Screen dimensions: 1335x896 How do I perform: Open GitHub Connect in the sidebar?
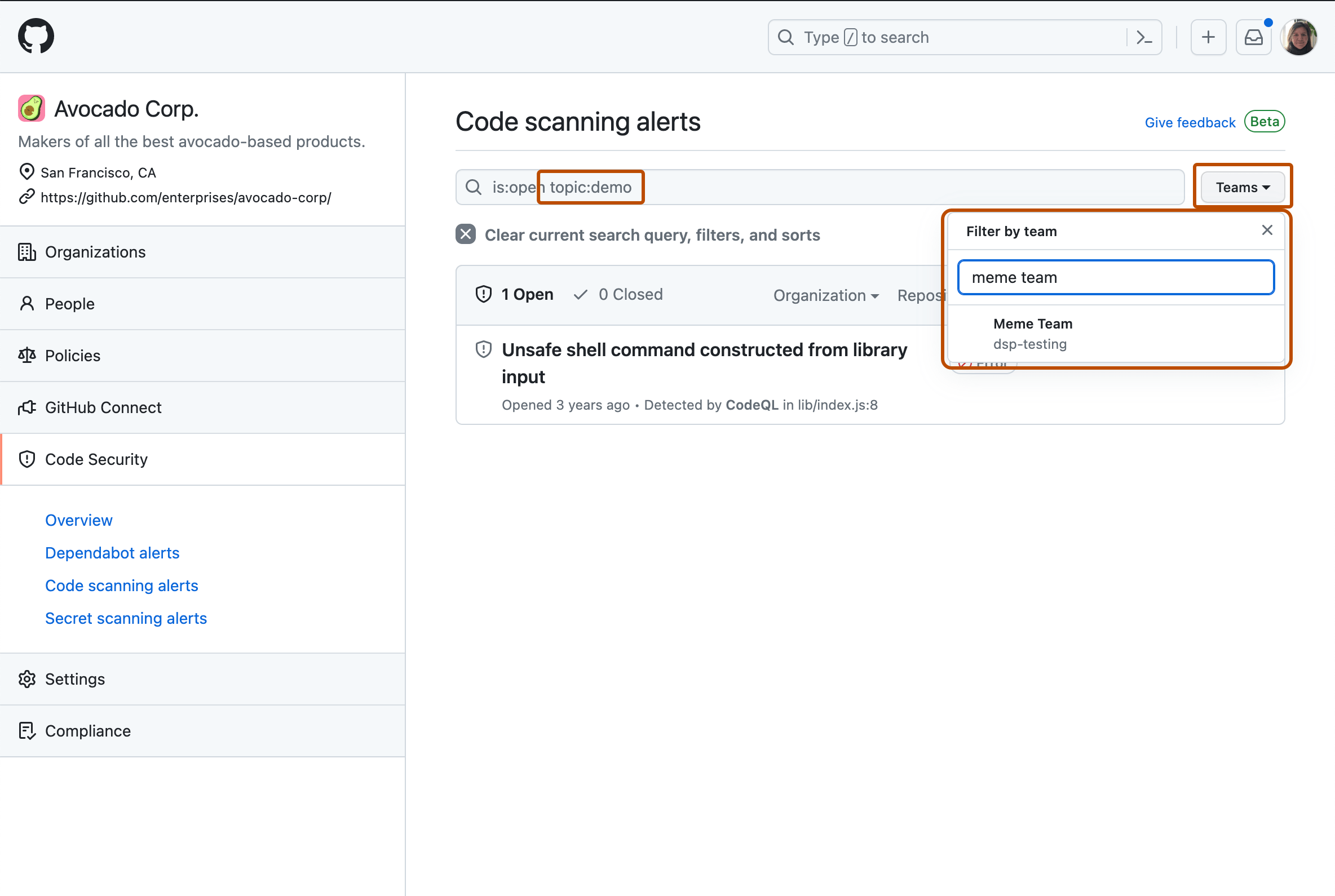(202, 407)
